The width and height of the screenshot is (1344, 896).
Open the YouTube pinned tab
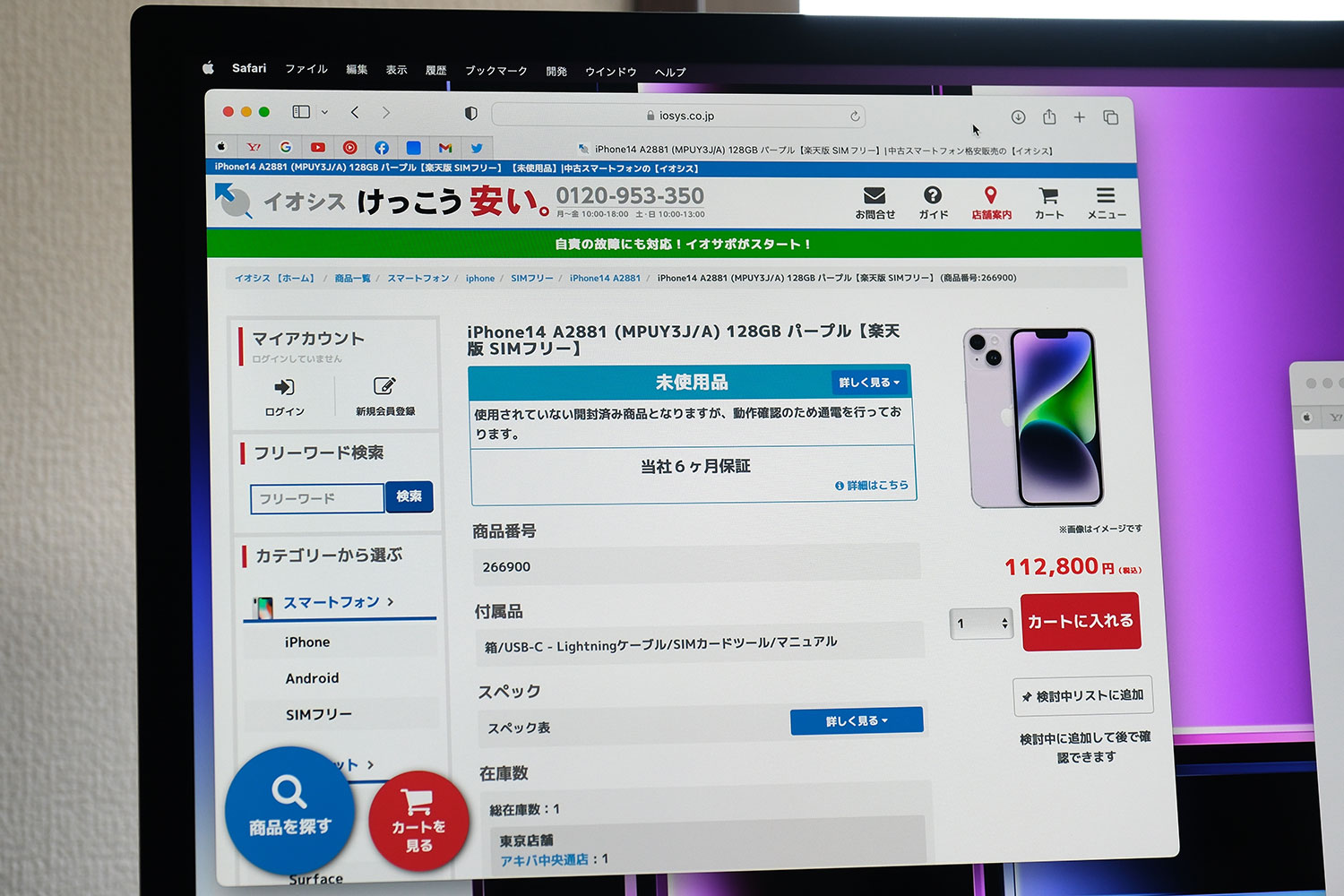(318, 147)
